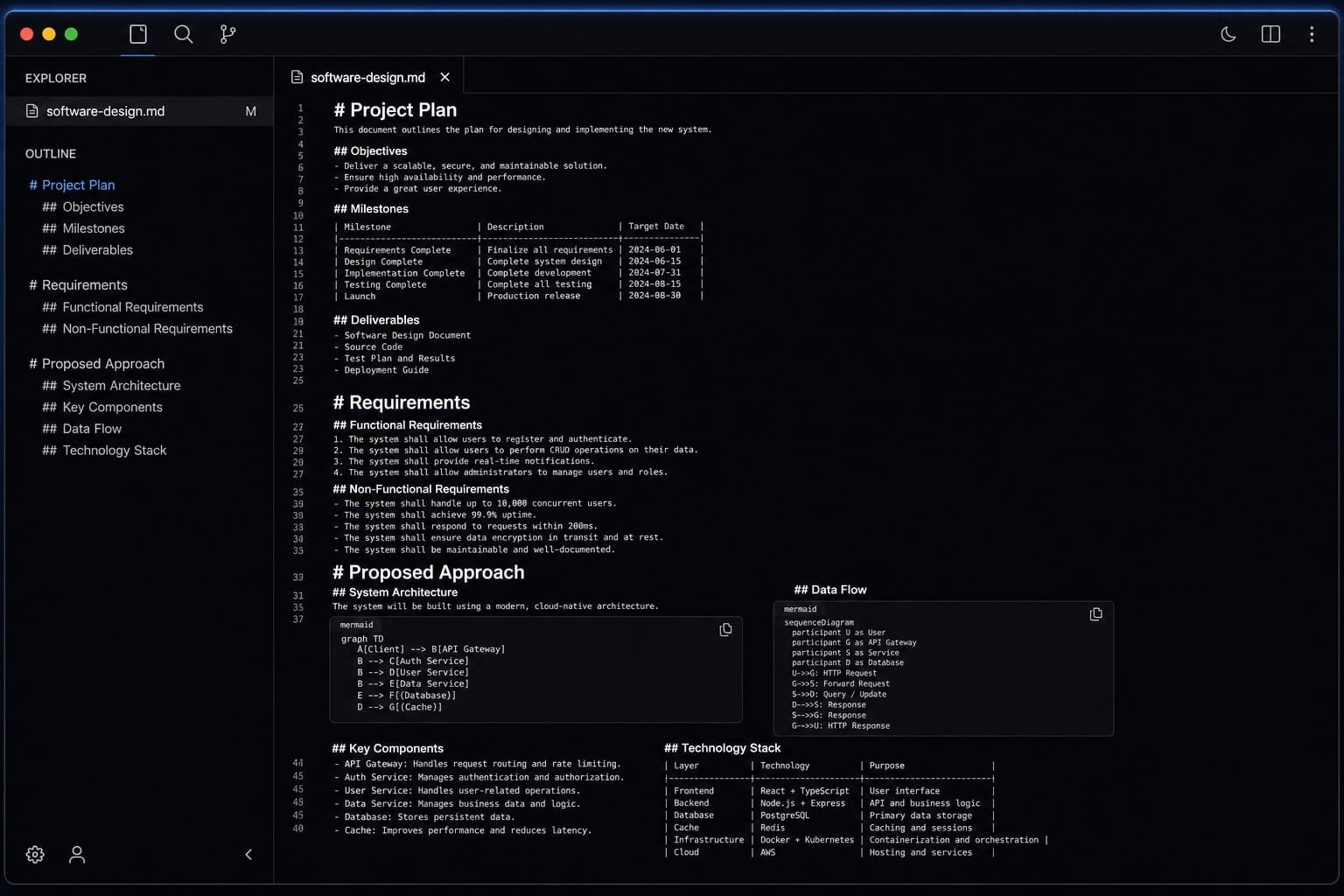Screen dimensions: 1344x896
Task: Collapse sidebar with the chevron arrow
Action: pyautogui.click(x=248, y=854)
